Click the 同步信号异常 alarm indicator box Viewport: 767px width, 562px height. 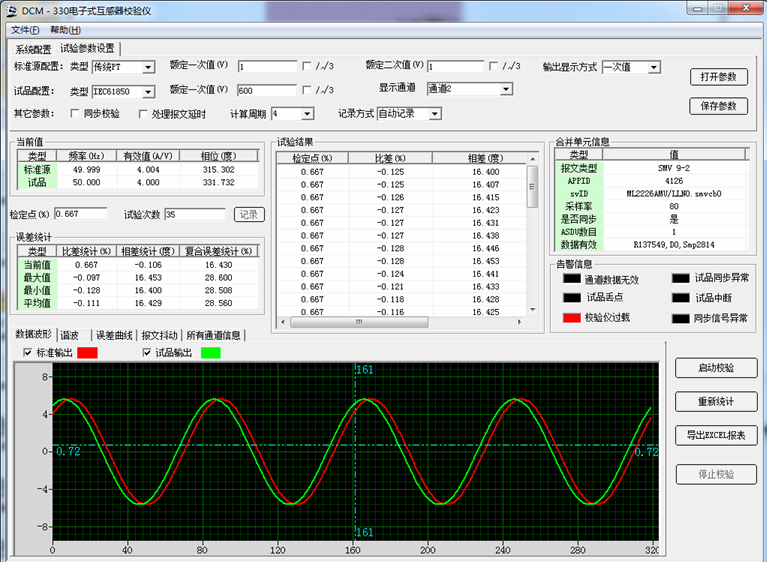[681, 318]
